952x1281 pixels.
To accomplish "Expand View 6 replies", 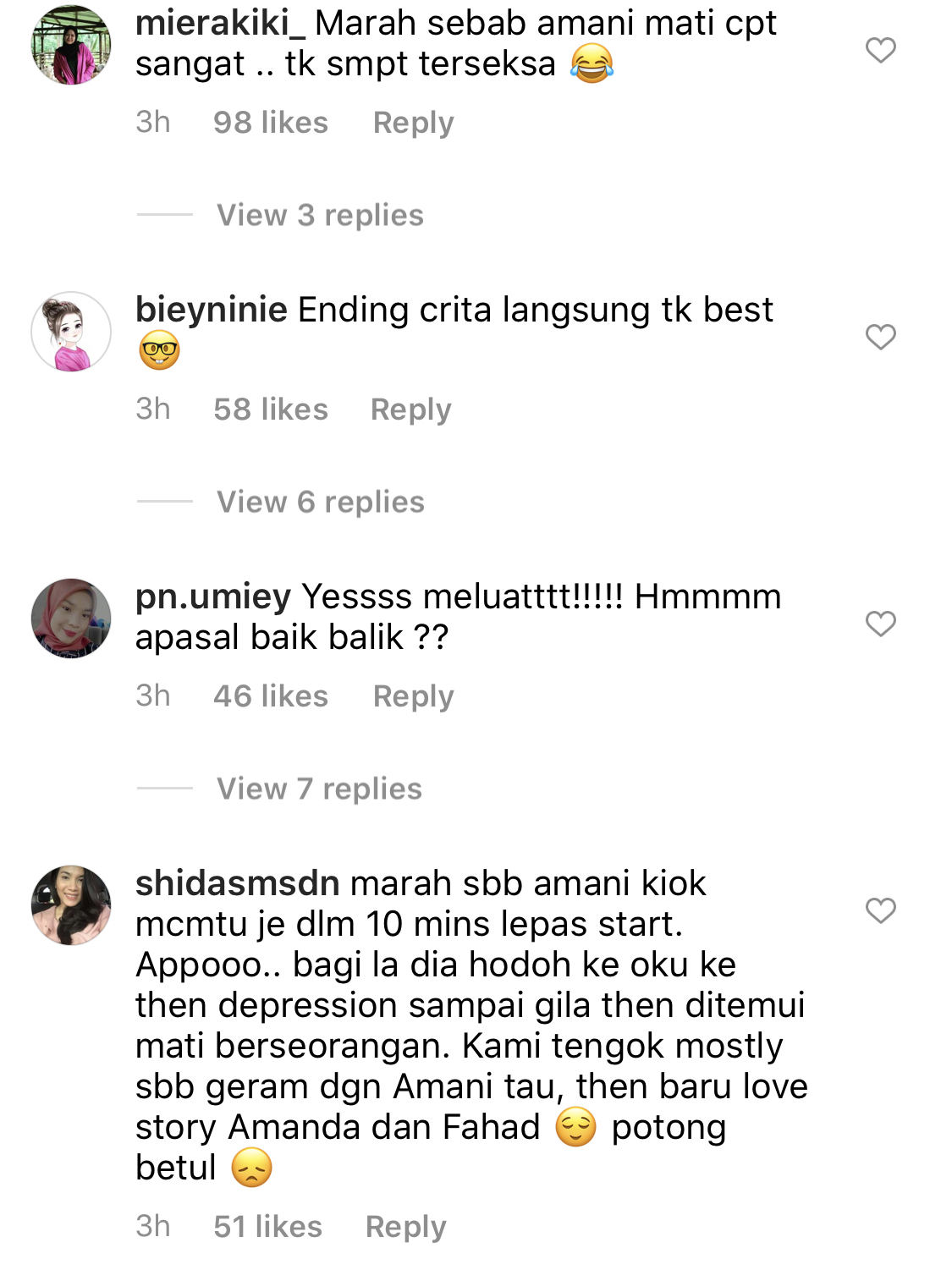I will click(x=321, y=502).
